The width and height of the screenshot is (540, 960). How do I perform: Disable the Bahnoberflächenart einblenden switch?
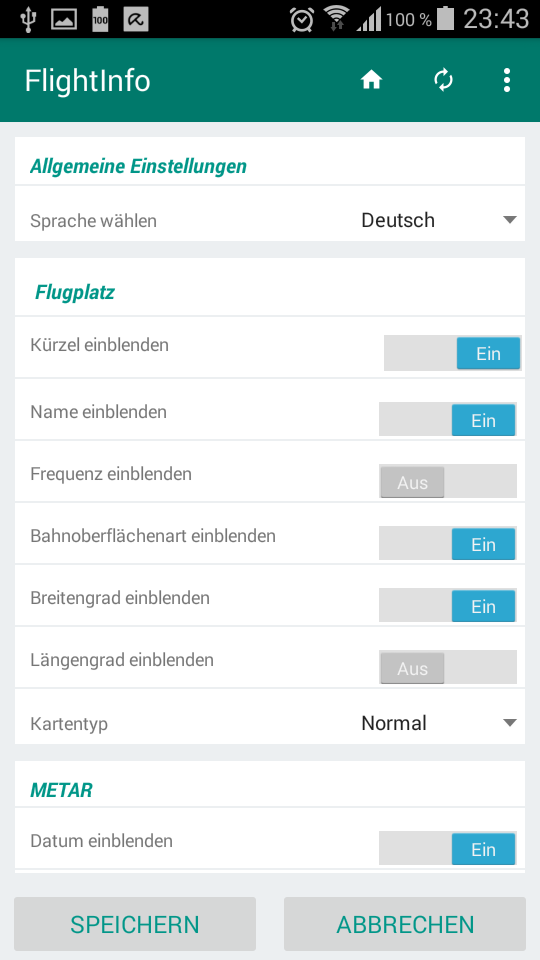[x=448, y=544]
